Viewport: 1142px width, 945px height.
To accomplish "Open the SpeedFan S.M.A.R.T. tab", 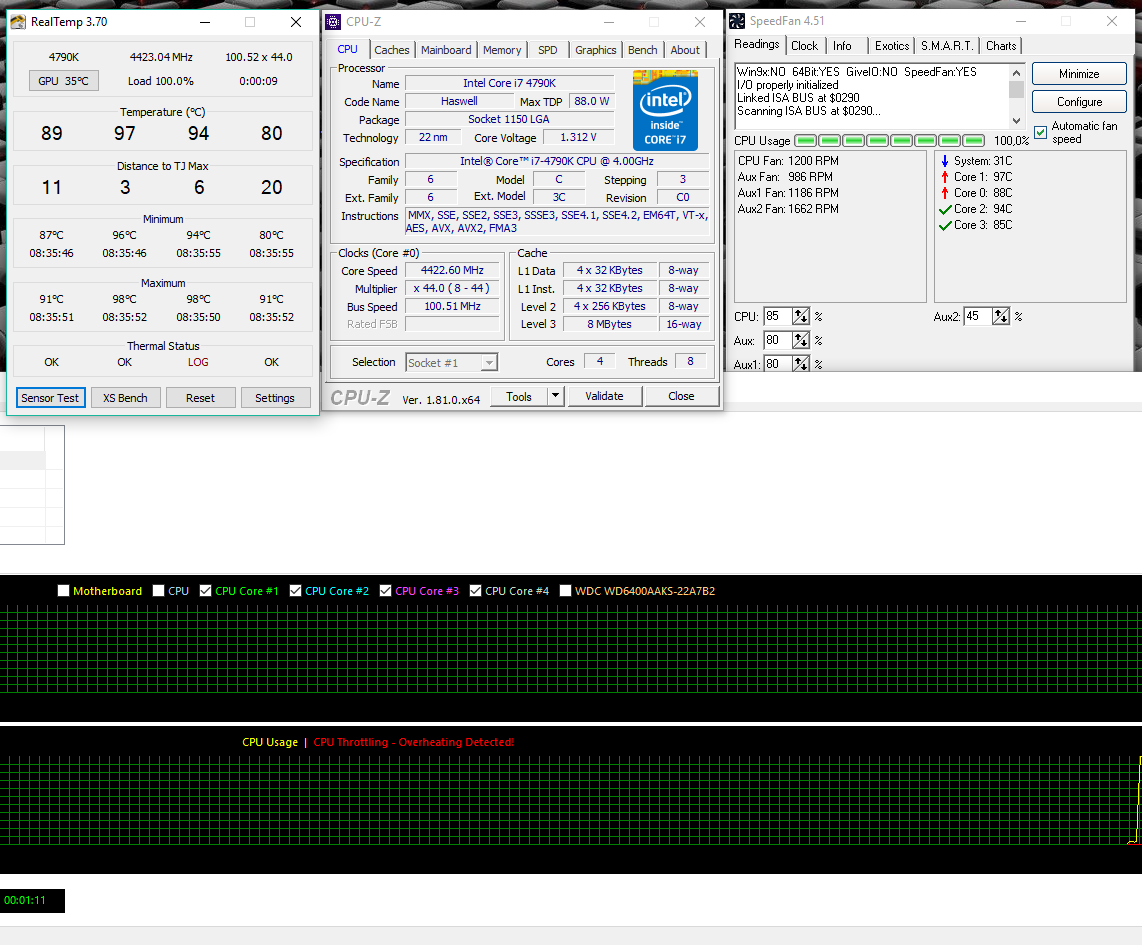I will pos(947,46).
